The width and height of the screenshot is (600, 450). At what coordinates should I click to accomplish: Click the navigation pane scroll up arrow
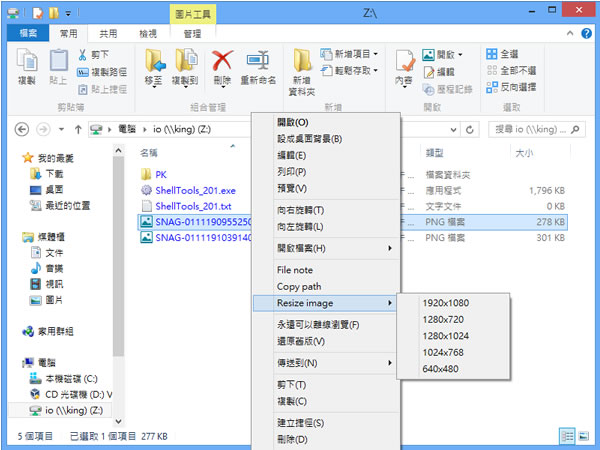pyautogui.click(x=118, y=151)
